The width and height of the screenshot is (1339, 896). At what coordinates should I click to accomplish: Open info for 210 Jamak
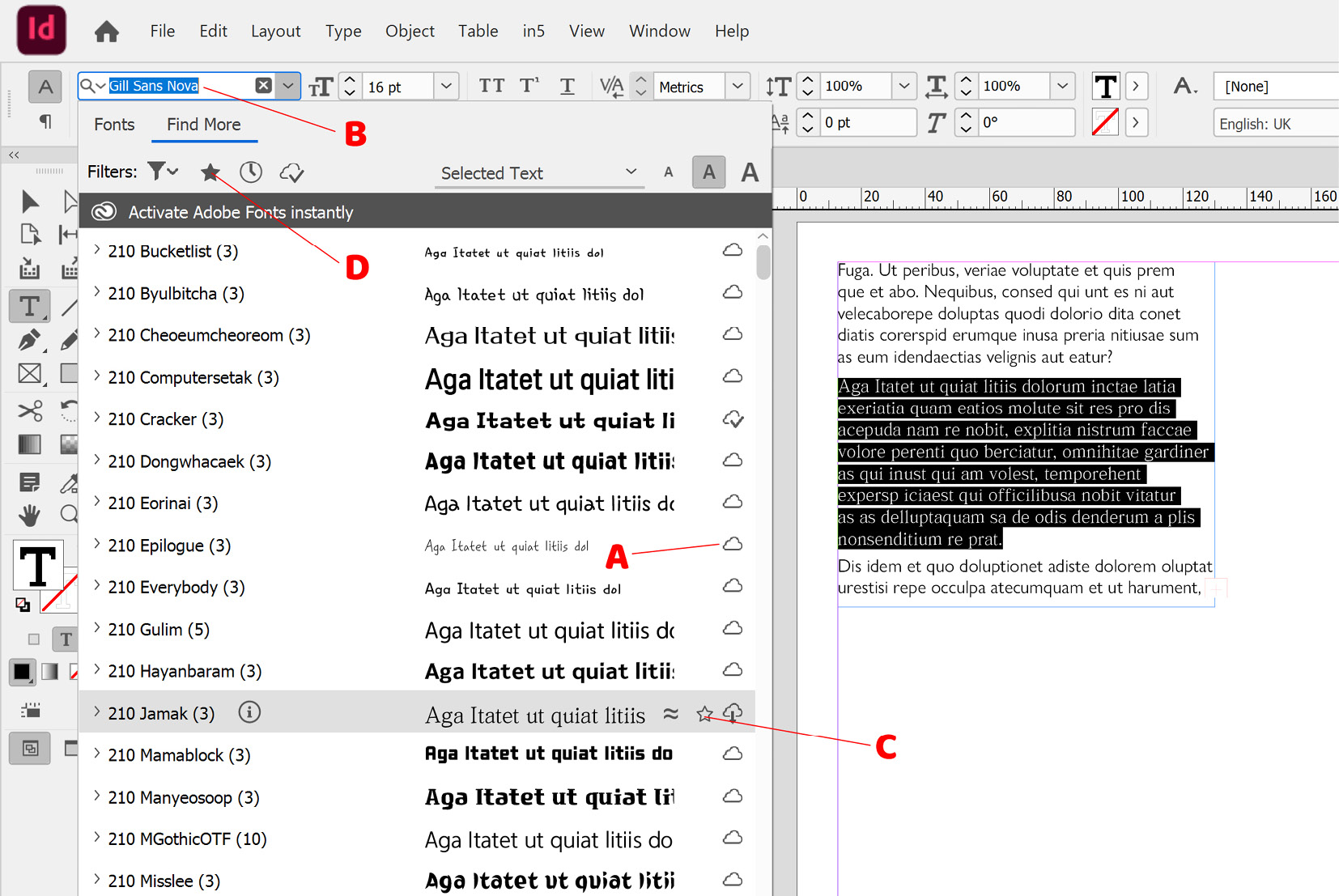[x=249, y=712]
